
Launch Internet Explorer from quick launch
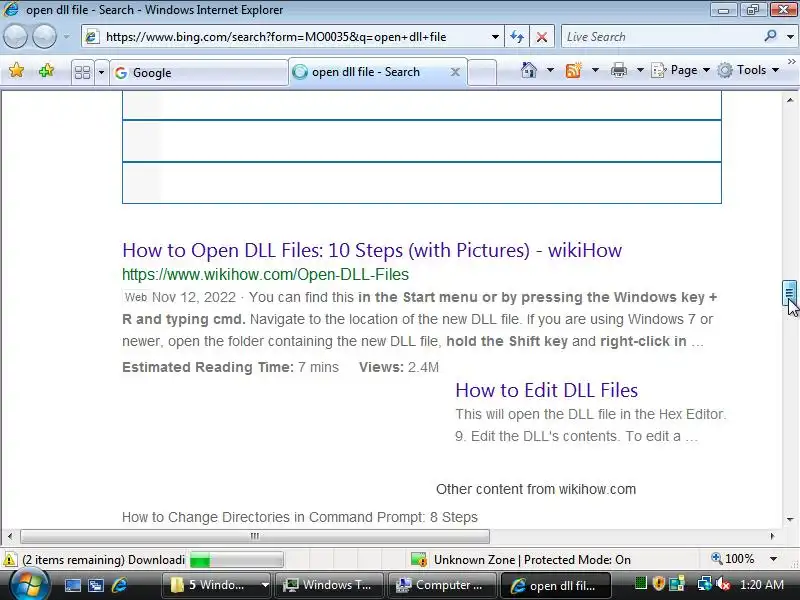[x=119, y=585]
